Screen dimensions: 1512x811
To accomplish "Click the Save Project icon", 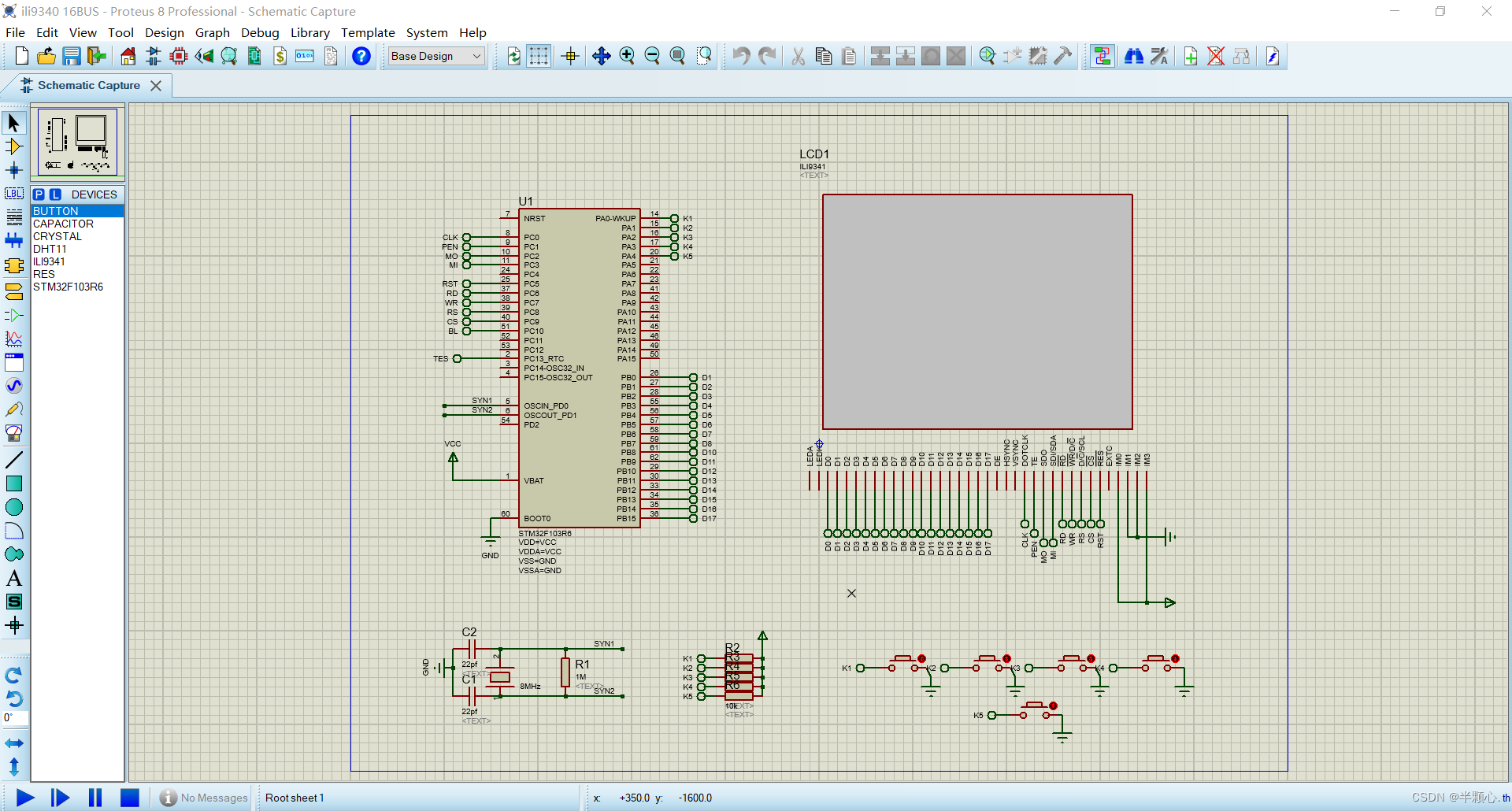I will (71, 56).
